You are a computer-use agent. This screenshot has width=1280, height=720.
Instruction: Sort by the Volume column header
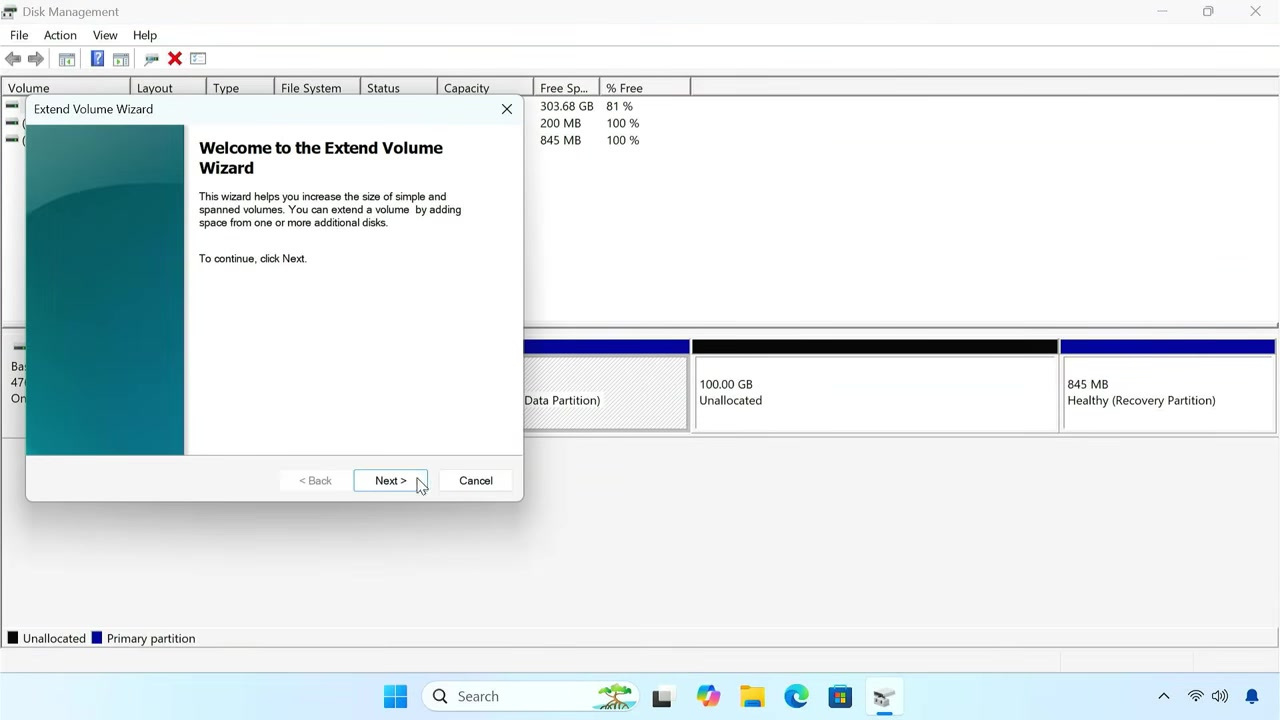[x=66, y=88]
